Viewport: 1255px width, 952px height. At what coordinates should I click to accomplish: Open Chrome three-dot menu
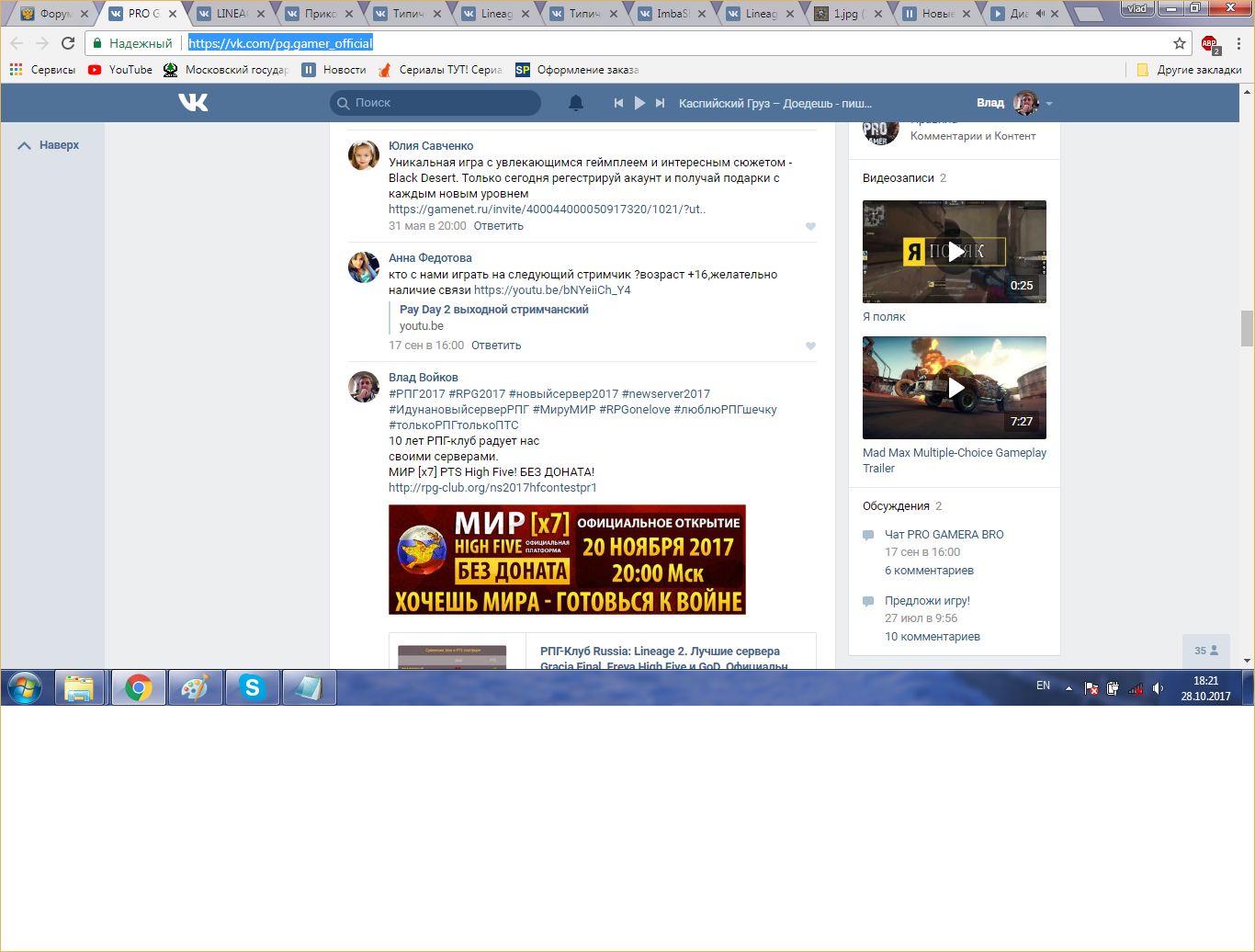click(1238, 43)
